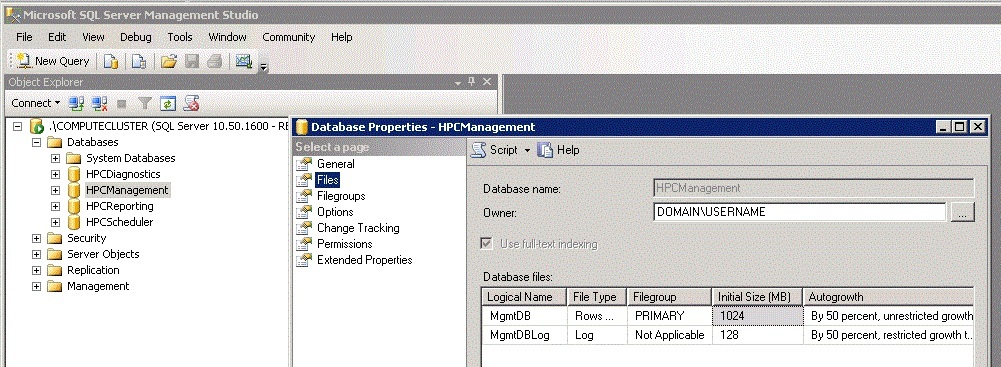Open the Extended Properties page

(x=365, y=260)
